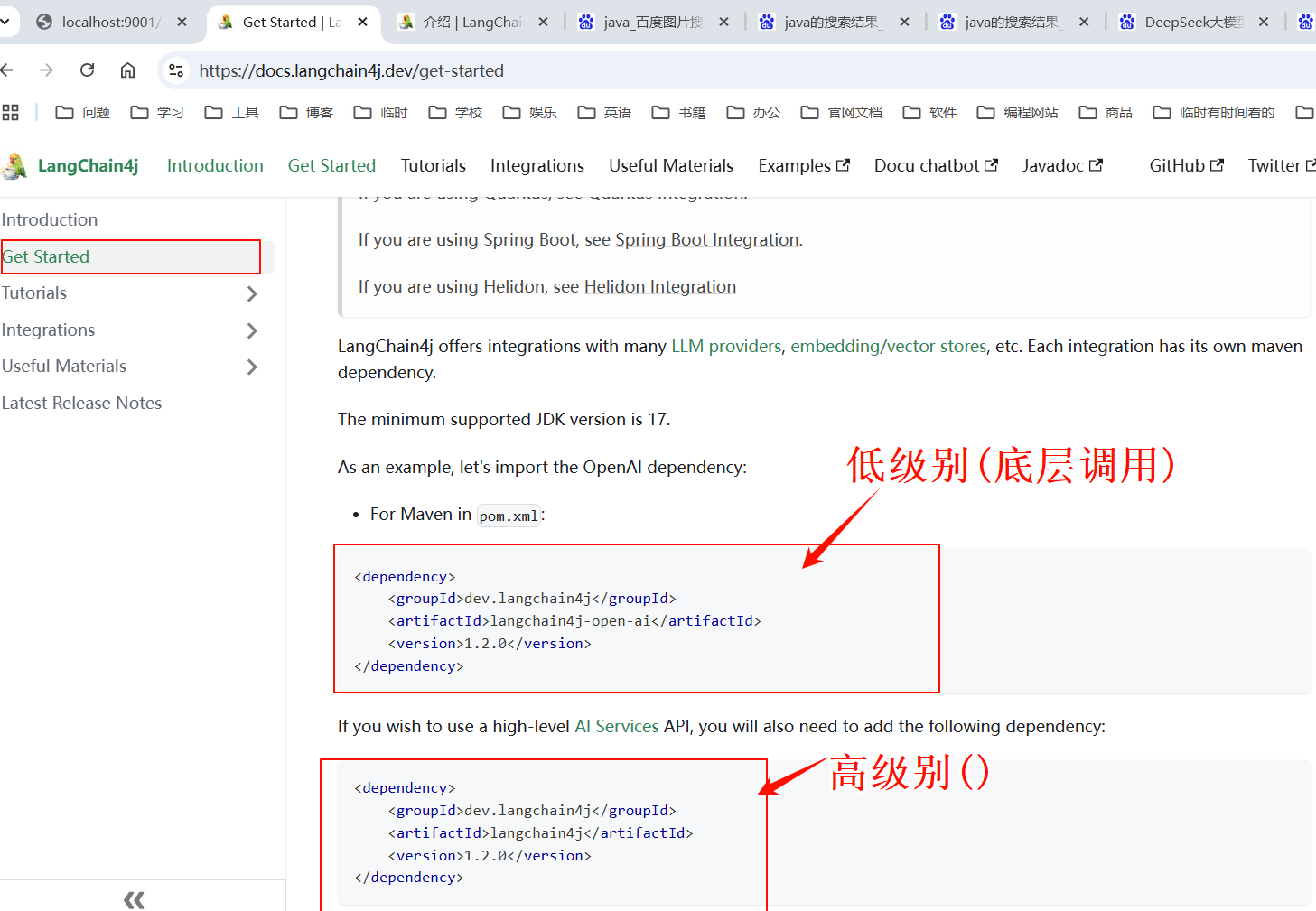Open the Twitter navbar link

click(x=1281, y=165)
